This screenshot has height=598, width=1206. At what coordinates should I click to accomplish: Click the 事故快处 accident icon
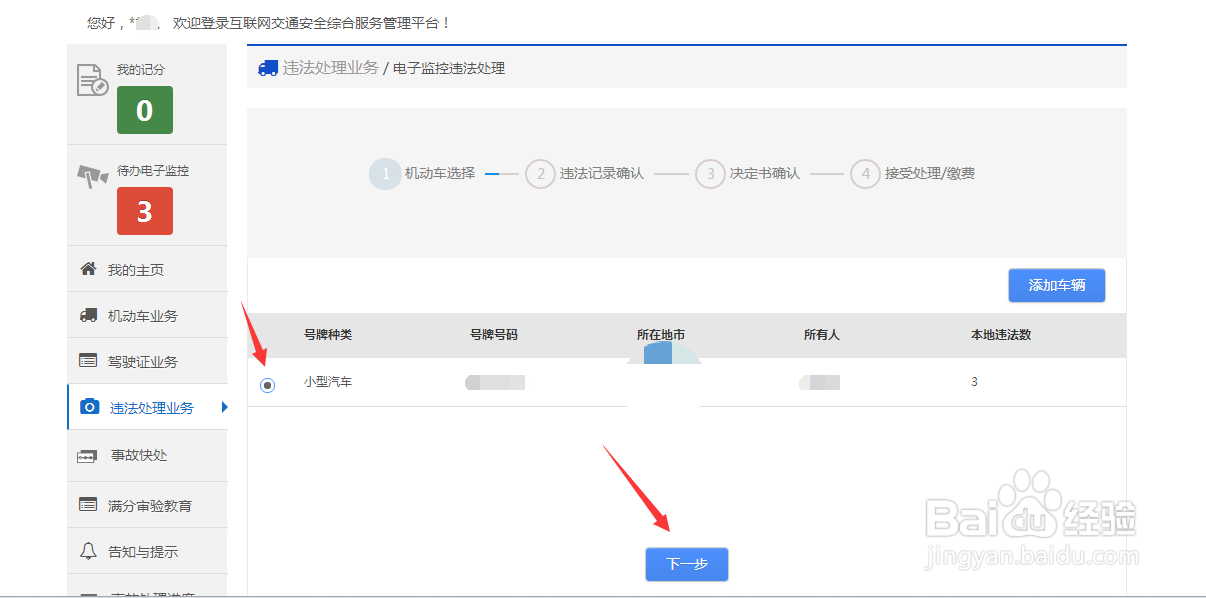coord(88,455)
